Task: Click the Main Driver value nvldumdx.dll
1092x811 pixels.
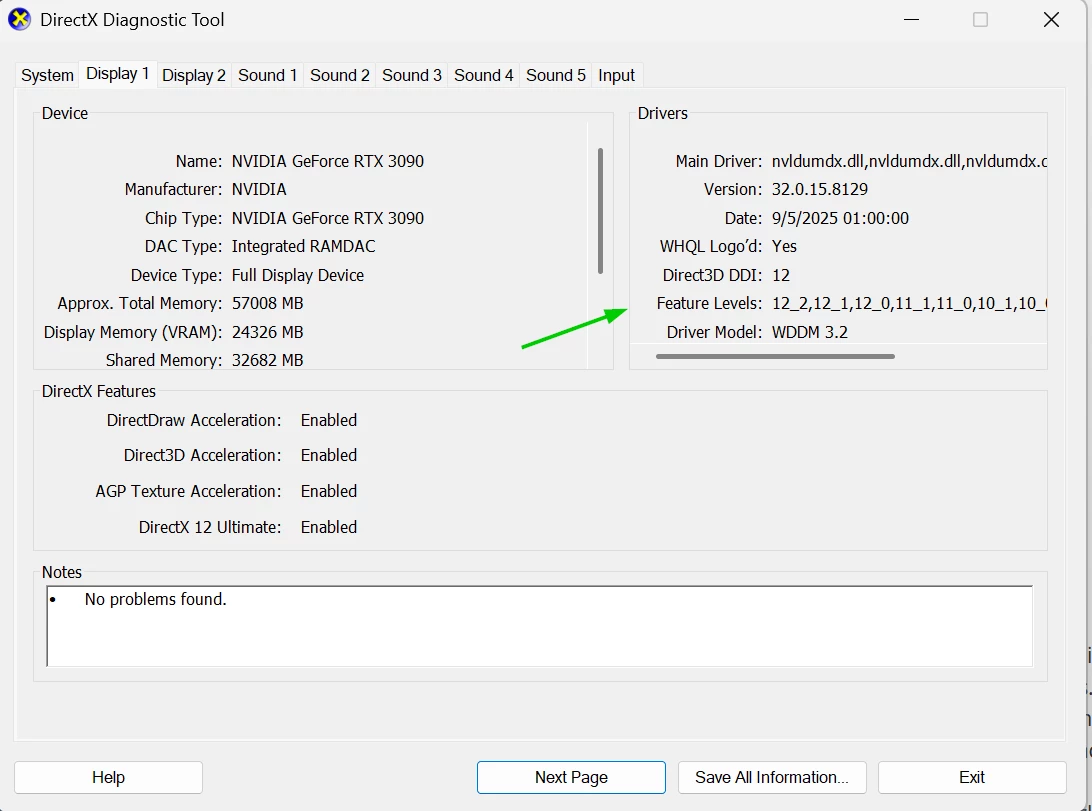Action: (909, 161)
